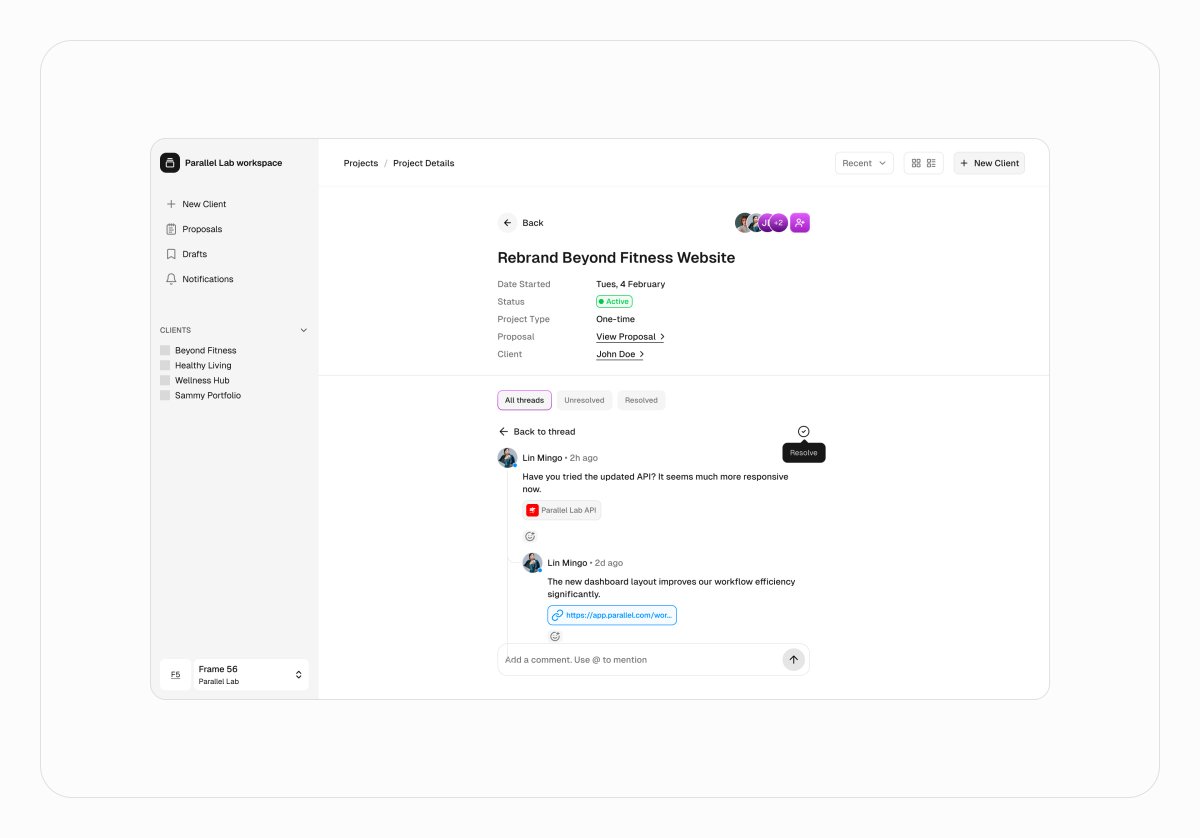
Task: Show All threads tab
Action: tap(524, 400)
